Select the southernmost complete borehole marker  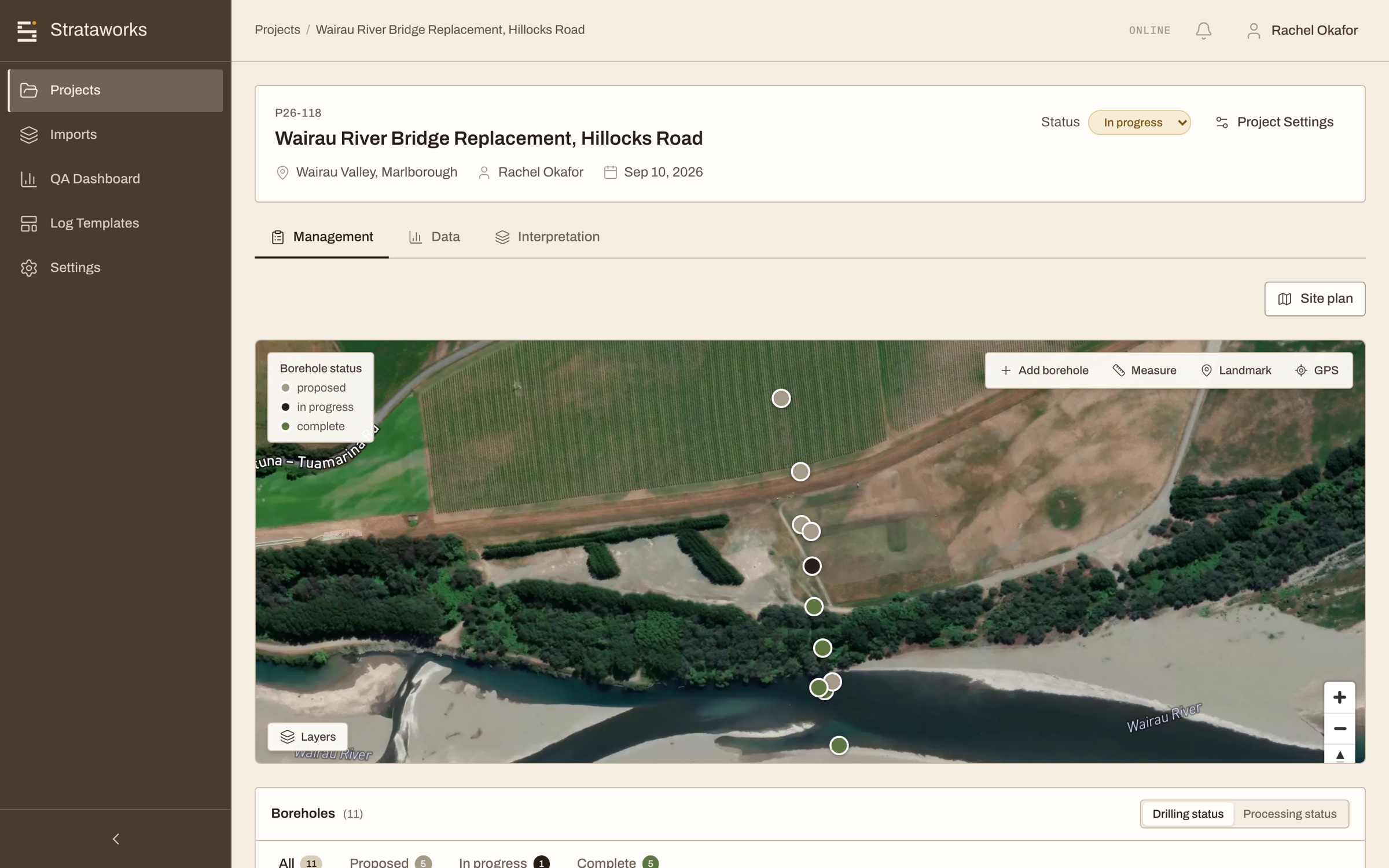click(839, 745)
